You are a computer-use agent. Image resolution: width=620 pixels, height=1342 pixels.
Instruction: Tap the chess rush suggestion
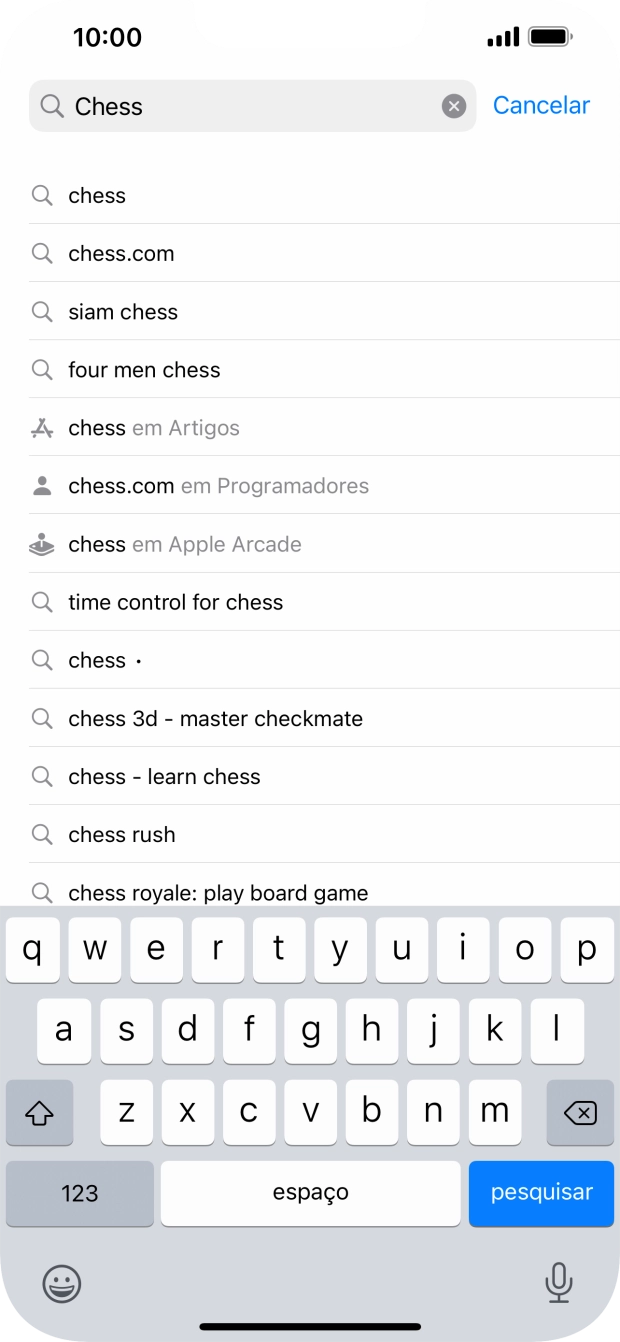tap(122, 834)
